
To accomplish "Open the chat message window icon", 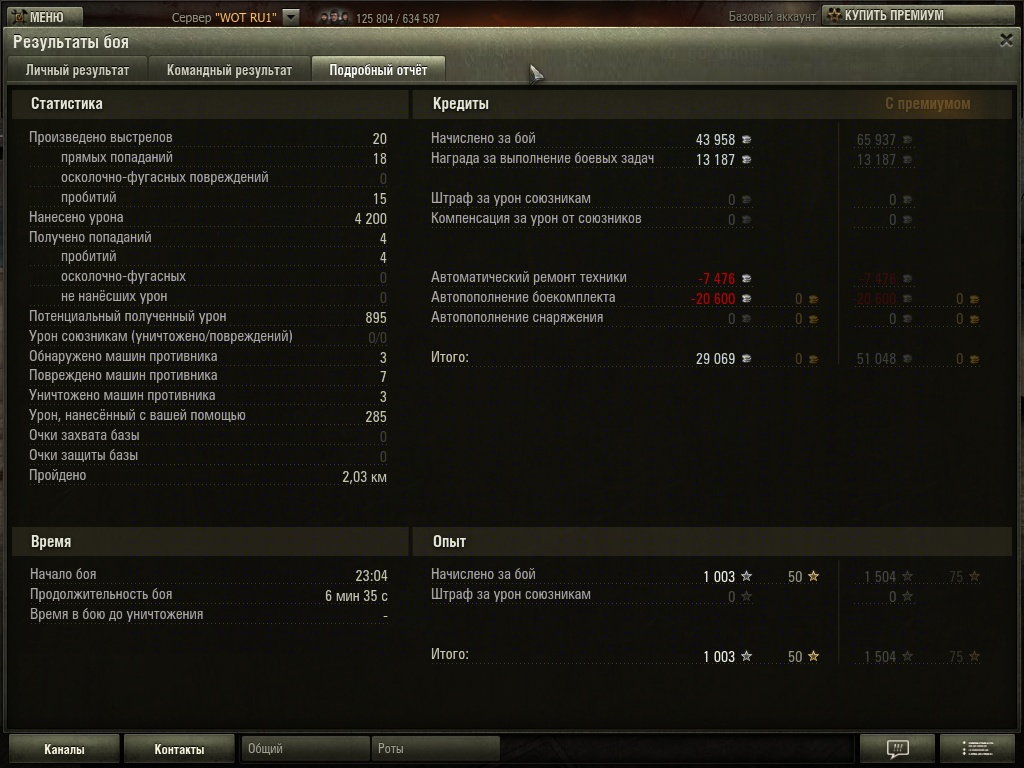I will pos(898,748).
